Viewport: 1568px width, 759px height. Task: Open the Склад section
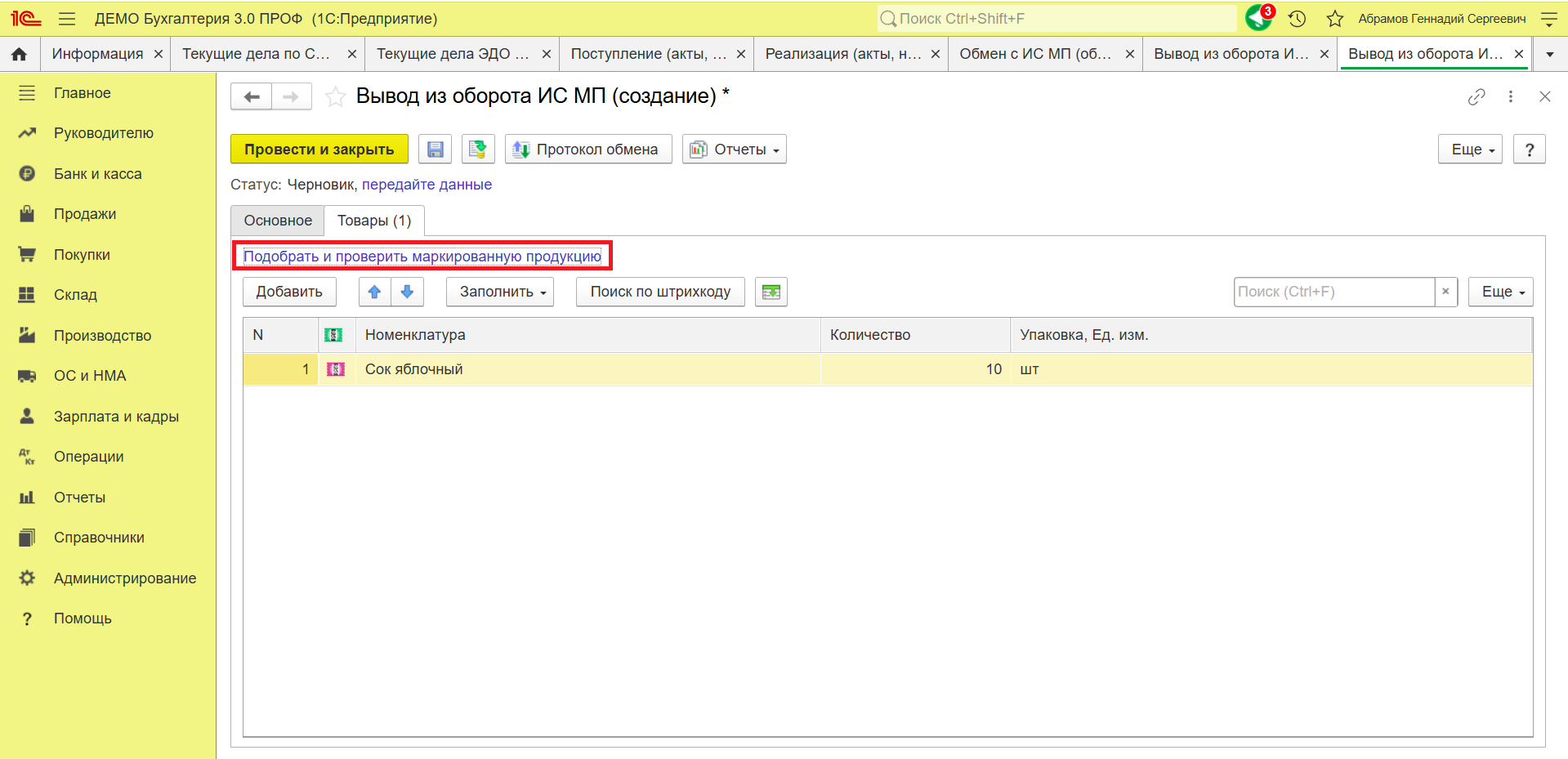(x=108, y=295)
